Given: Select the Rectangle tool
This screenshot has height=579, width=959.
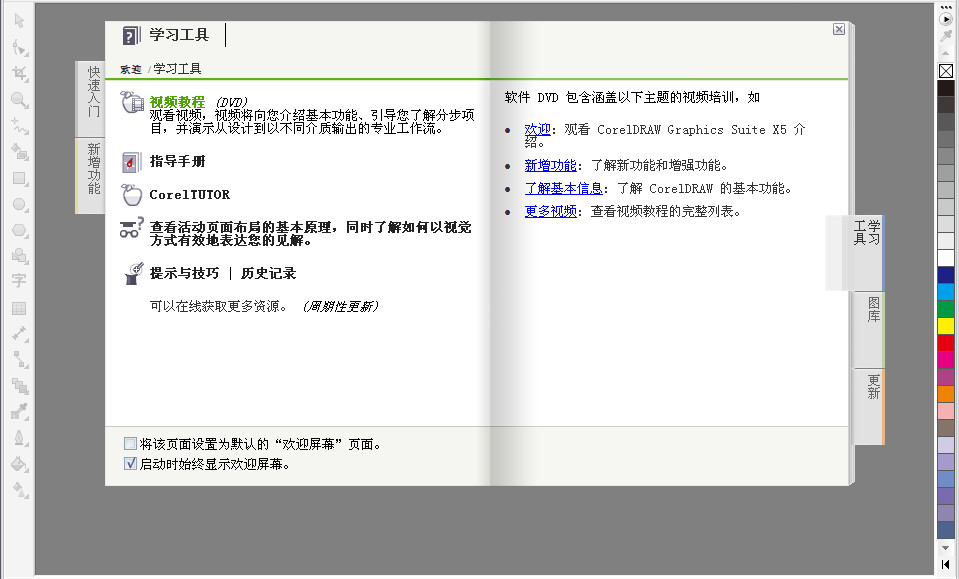Looking at the screenshot, I should (19, 178).
